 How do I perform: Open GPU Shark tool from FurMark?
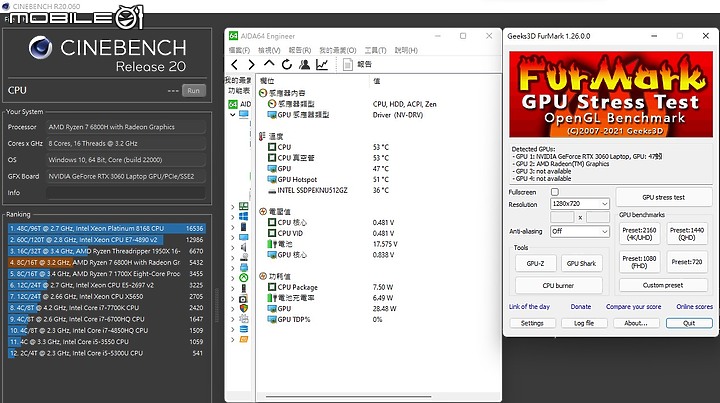coord(581,263)
